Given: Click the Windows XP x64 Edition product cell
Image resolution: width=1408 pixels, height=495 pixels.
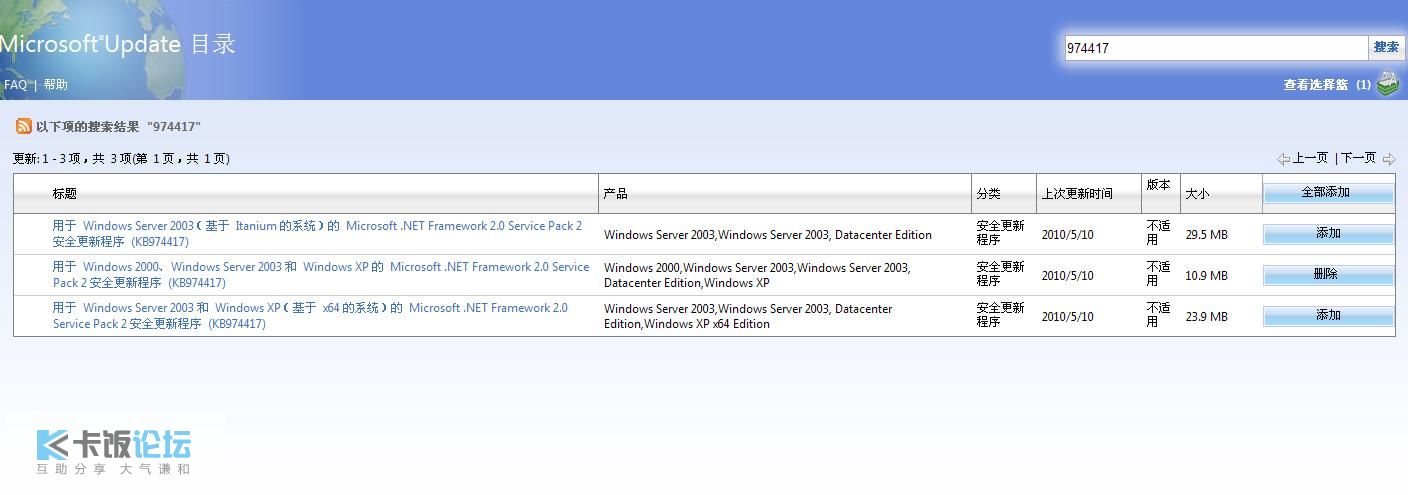Looking at the screenshot, I should 748,317.
